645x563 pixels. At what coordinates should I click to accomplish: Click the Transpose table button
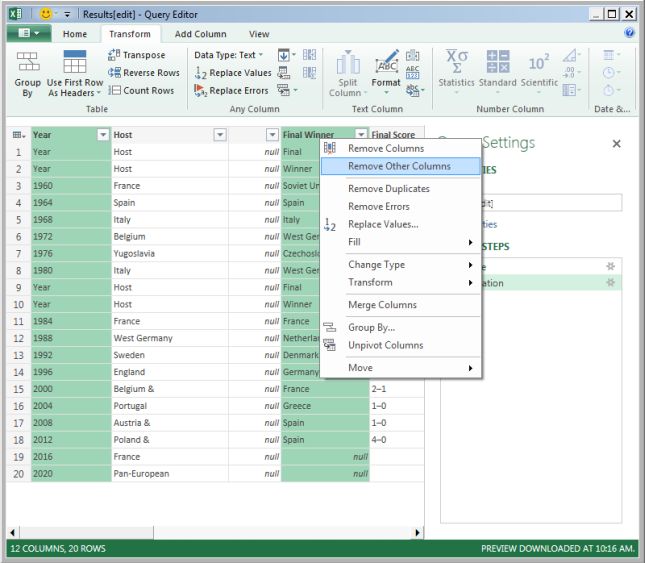[143, 55]
